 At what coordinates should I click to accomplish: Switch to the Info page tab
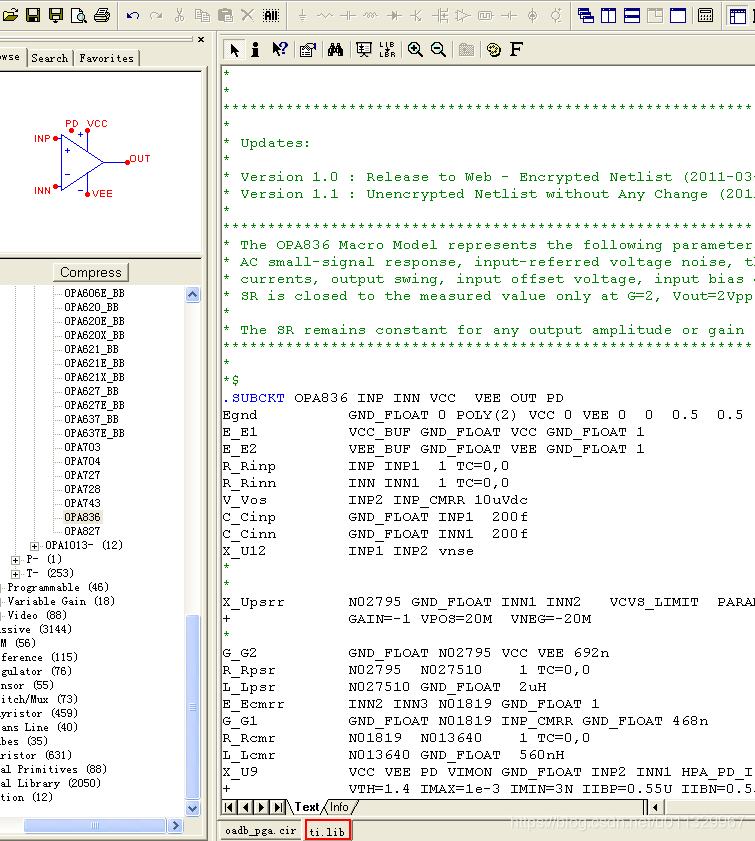click(x=339, y=807)
